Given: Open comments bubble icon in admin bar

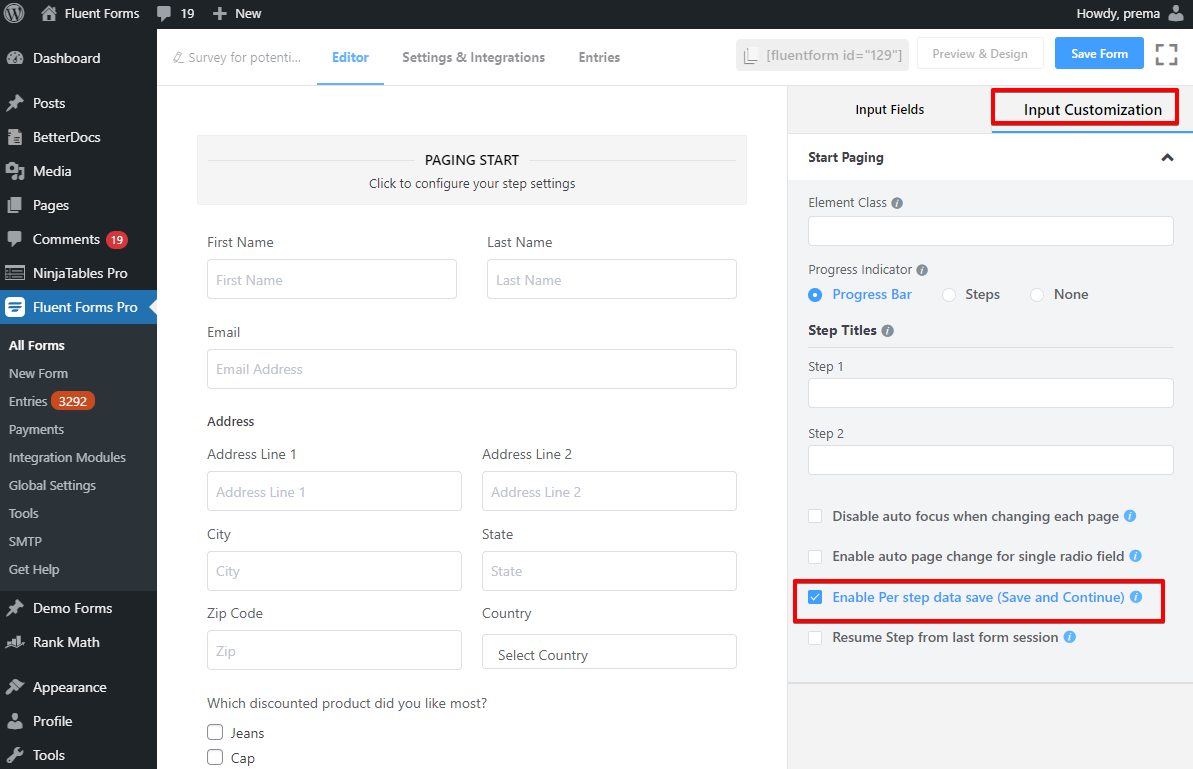Looking at the screenshot, I should 164,14.
